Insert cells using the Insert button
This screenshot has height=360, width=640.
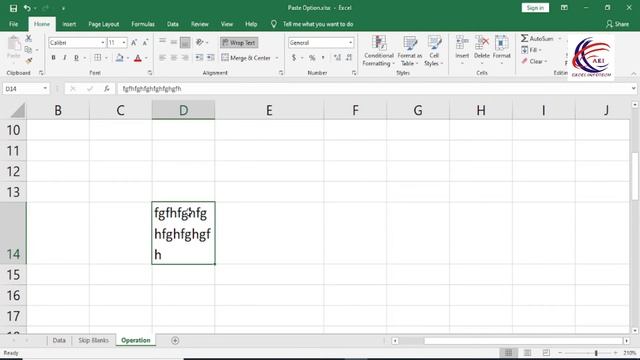[462, 50]
